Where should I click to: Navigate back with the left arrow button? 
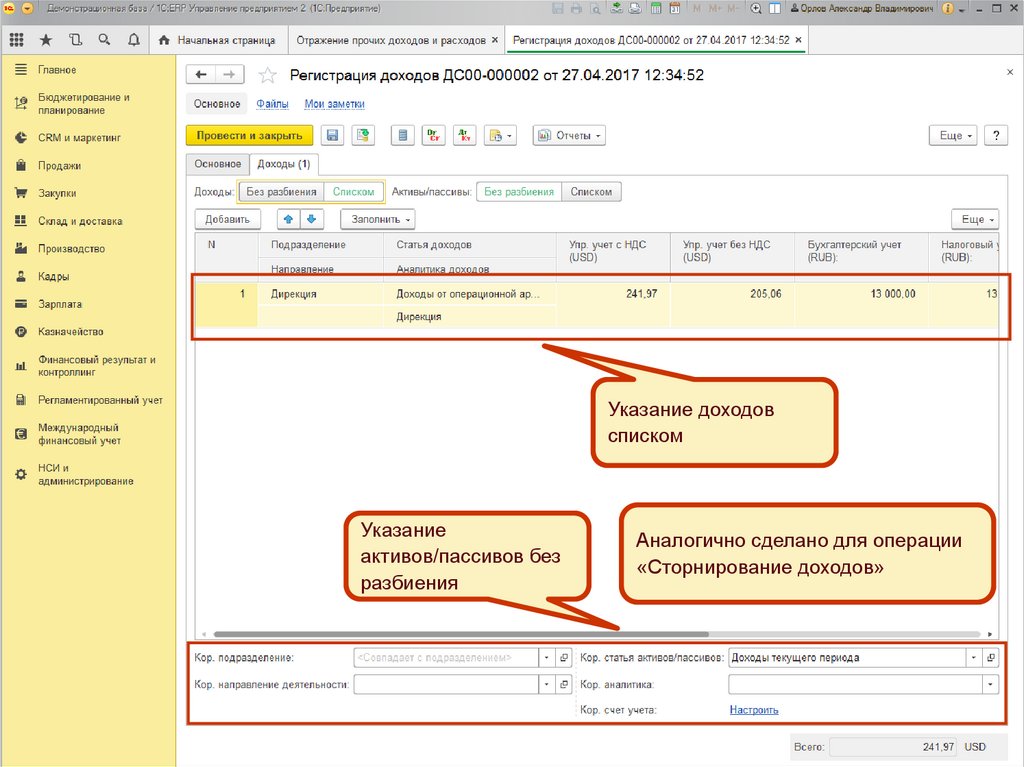pyautogui.click(x=202, y=76)
